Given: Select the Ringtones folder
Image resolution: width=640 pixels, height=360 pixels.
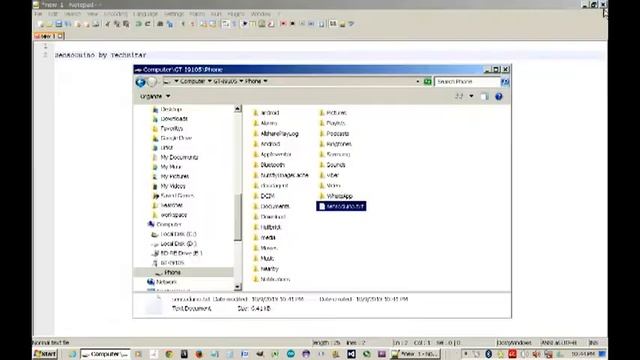Looking at the screenshot, I should point(335,144).
